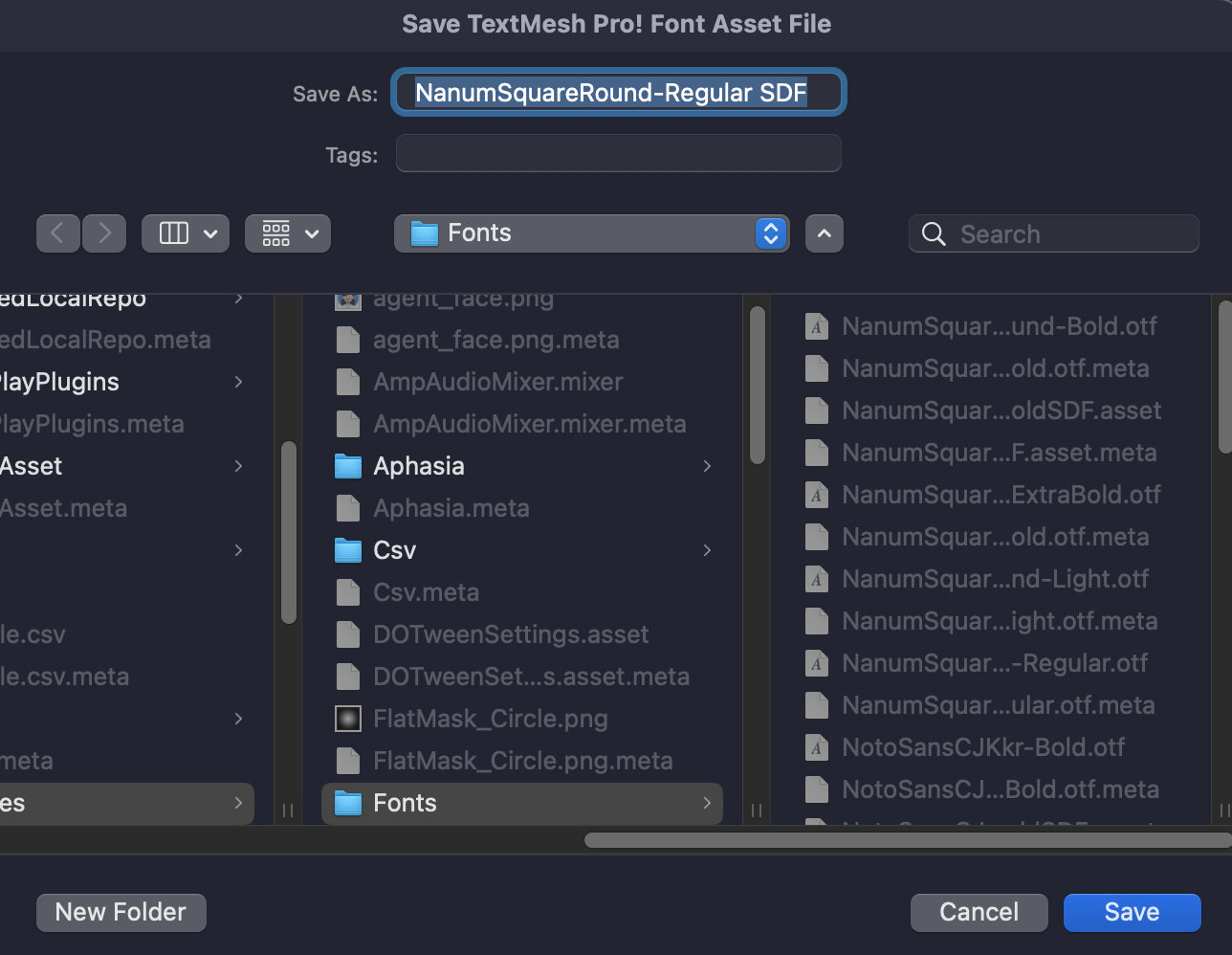Viewport: 1232px width, 955px height.
Task: Select DOTweenSet...s.asset.meta file
Action: pos(522,677)
